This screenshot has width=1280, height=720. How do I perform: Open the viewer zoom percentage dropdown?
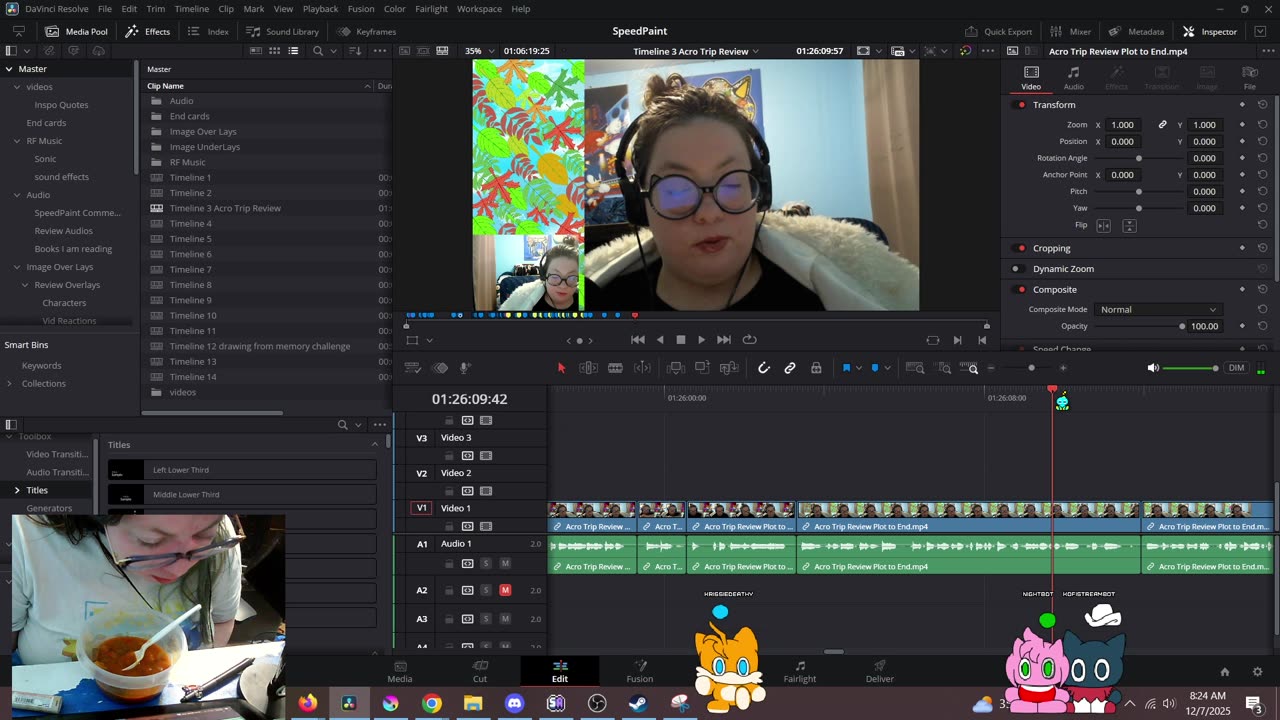click(x=477, y=51)
